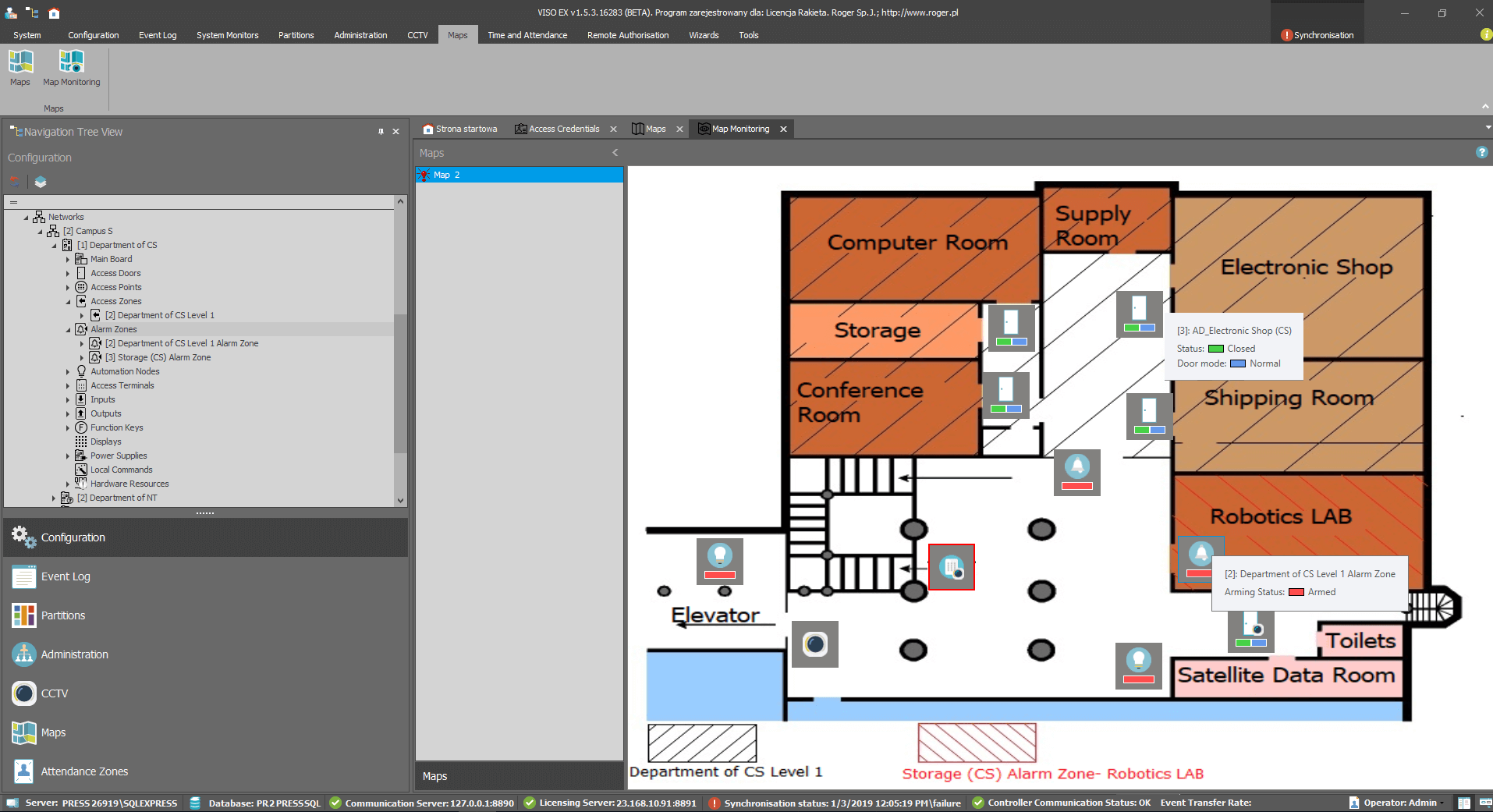Collapse the Alarm Zones tree node
The height and width of the screenshot is (812, 1493).
(68, 330)
